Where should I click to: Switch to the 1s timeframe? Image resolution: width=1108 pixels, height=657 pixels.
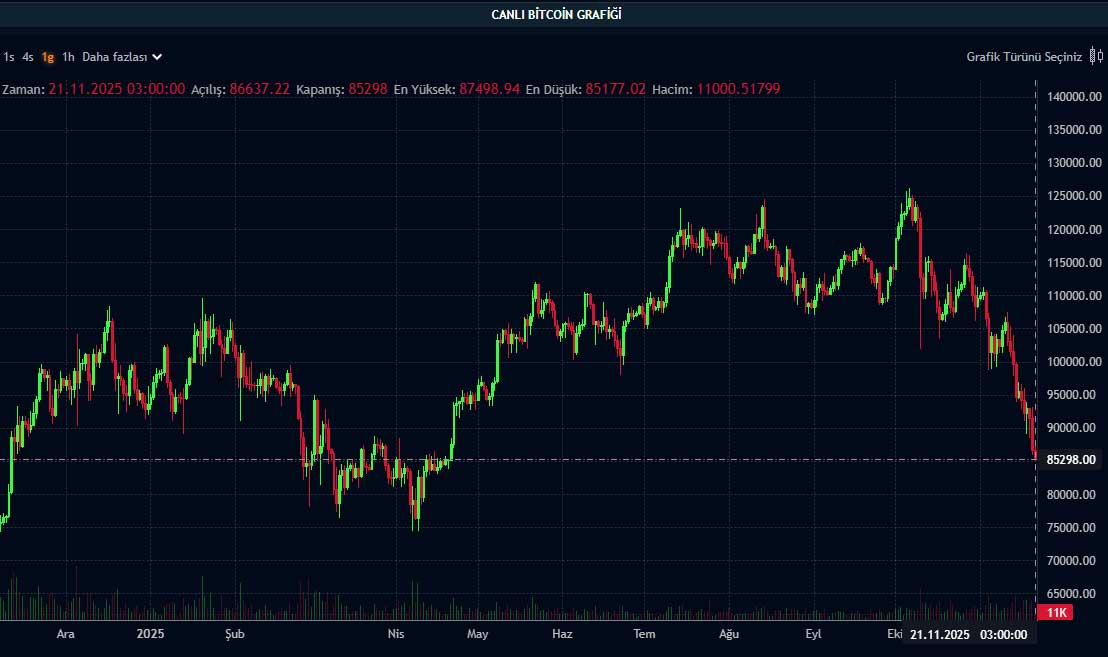(9, 57)
